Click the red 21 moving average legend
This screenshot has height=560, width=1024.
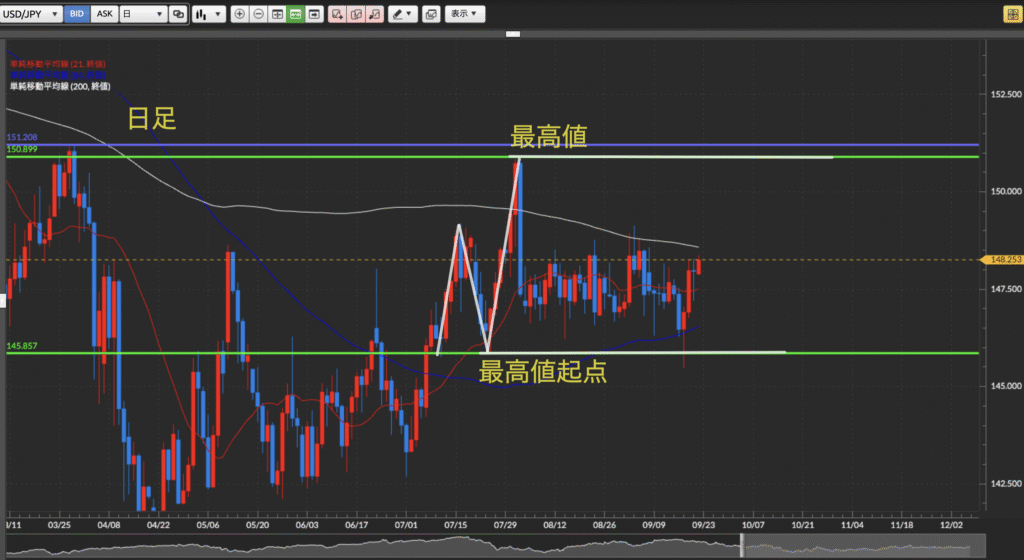point(57,63)
